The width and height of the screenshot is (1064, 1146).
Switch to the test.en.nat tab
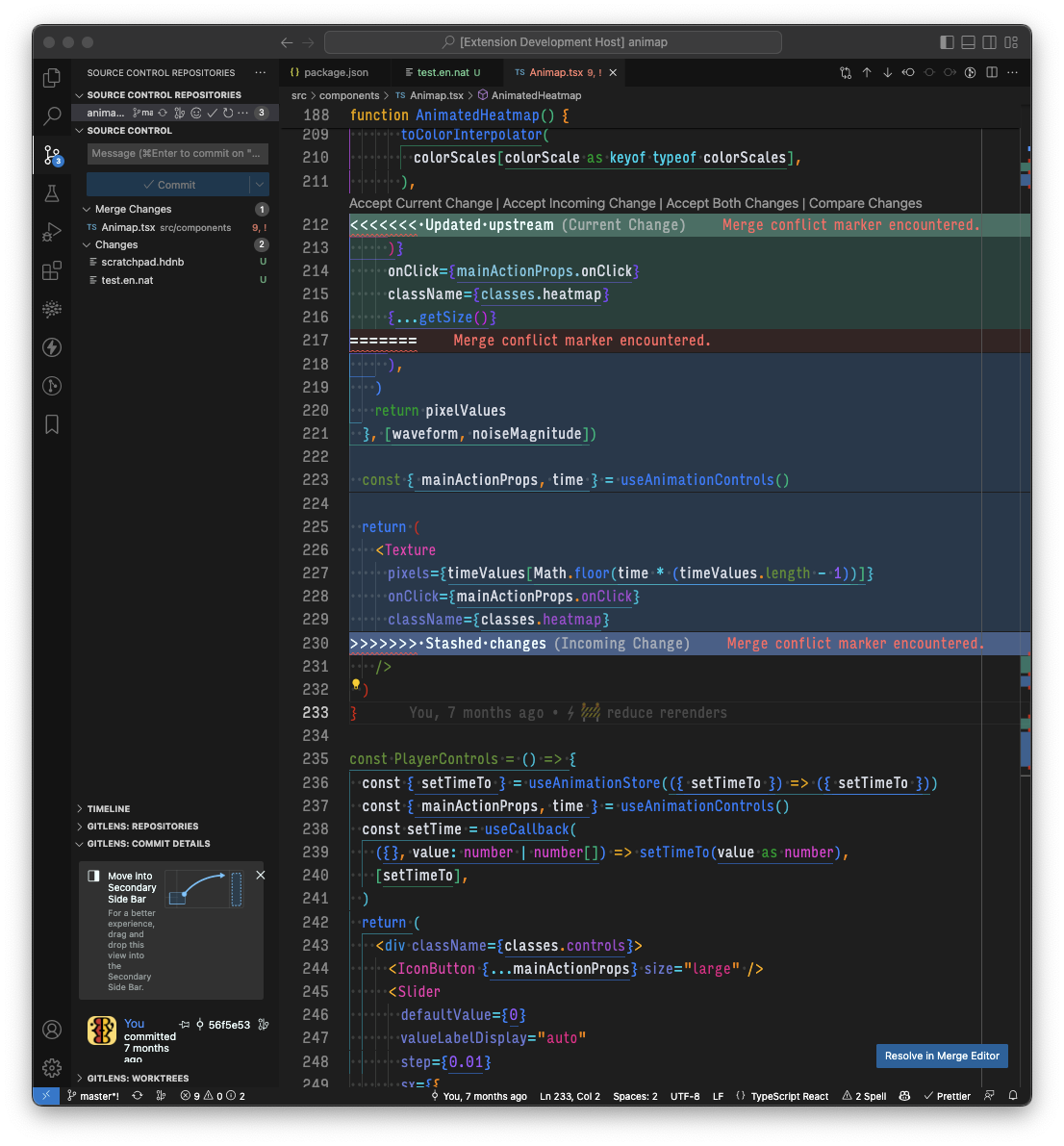coord(448,72)
